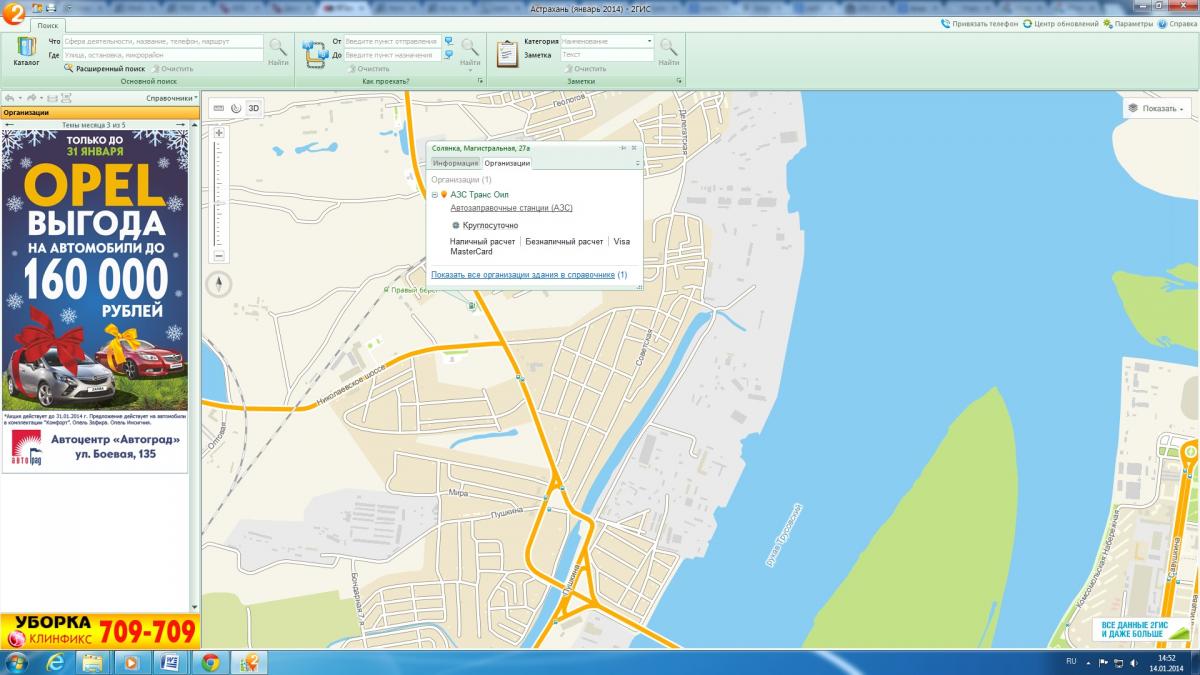Viewport: 1200px width, 675px height.
Task: Click Найти magnifier in Заметки
Action: 668,51
